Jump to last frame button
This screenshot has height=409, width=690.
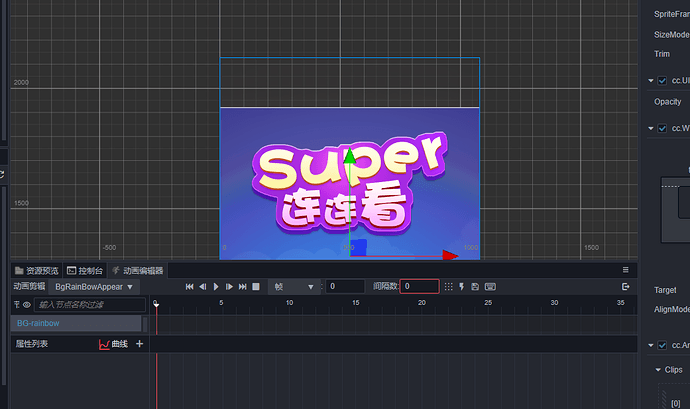pos(242,287)
